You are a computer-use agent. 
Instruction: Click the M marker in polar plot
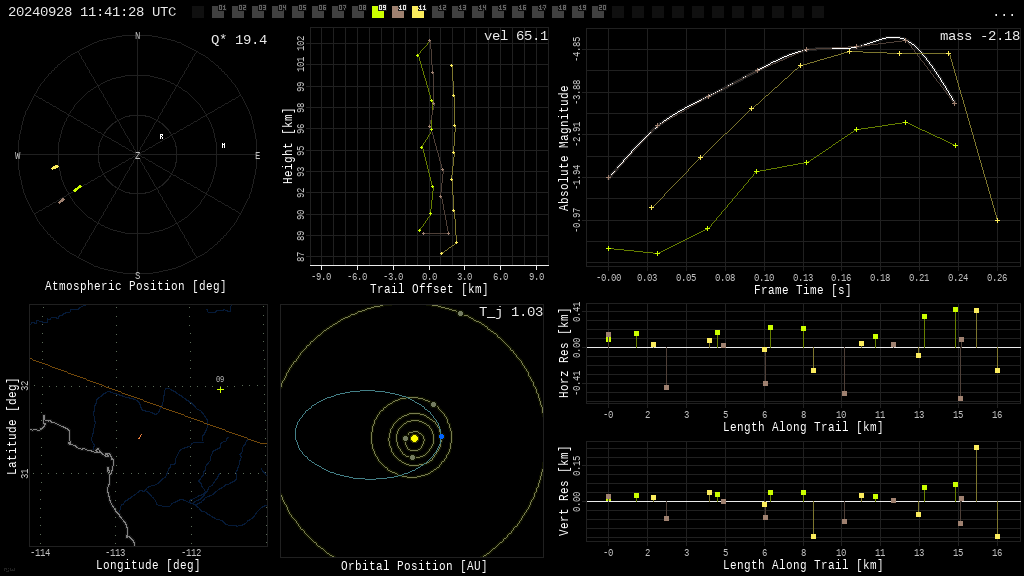coord(223,146)
